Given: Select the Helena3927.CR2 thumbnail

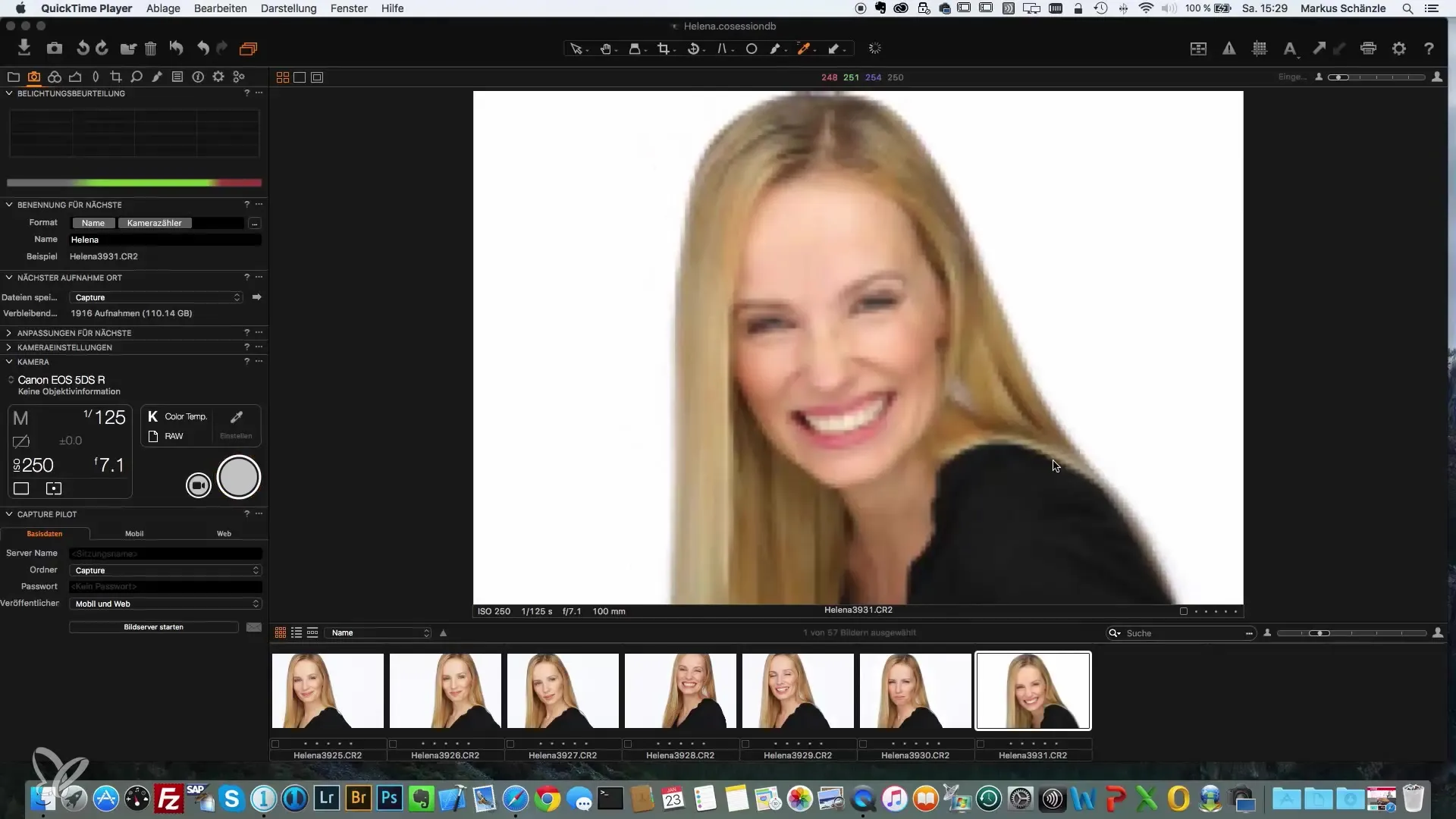Looking at the screenshot, I should 563,691.
